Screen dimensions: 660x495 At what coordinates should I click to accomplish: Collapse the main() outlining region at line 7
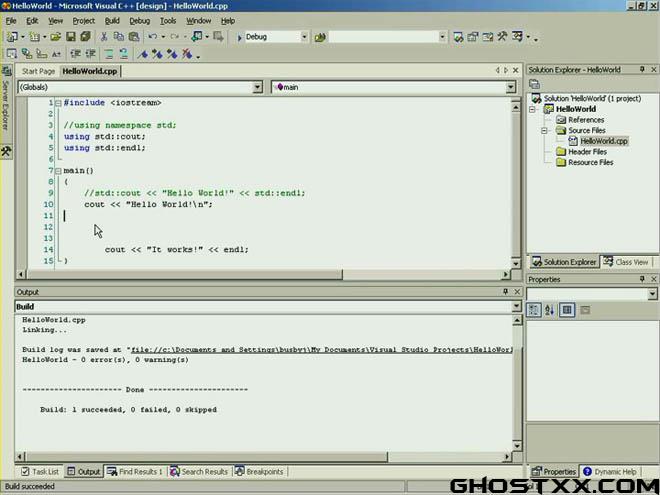click(59, 171)
